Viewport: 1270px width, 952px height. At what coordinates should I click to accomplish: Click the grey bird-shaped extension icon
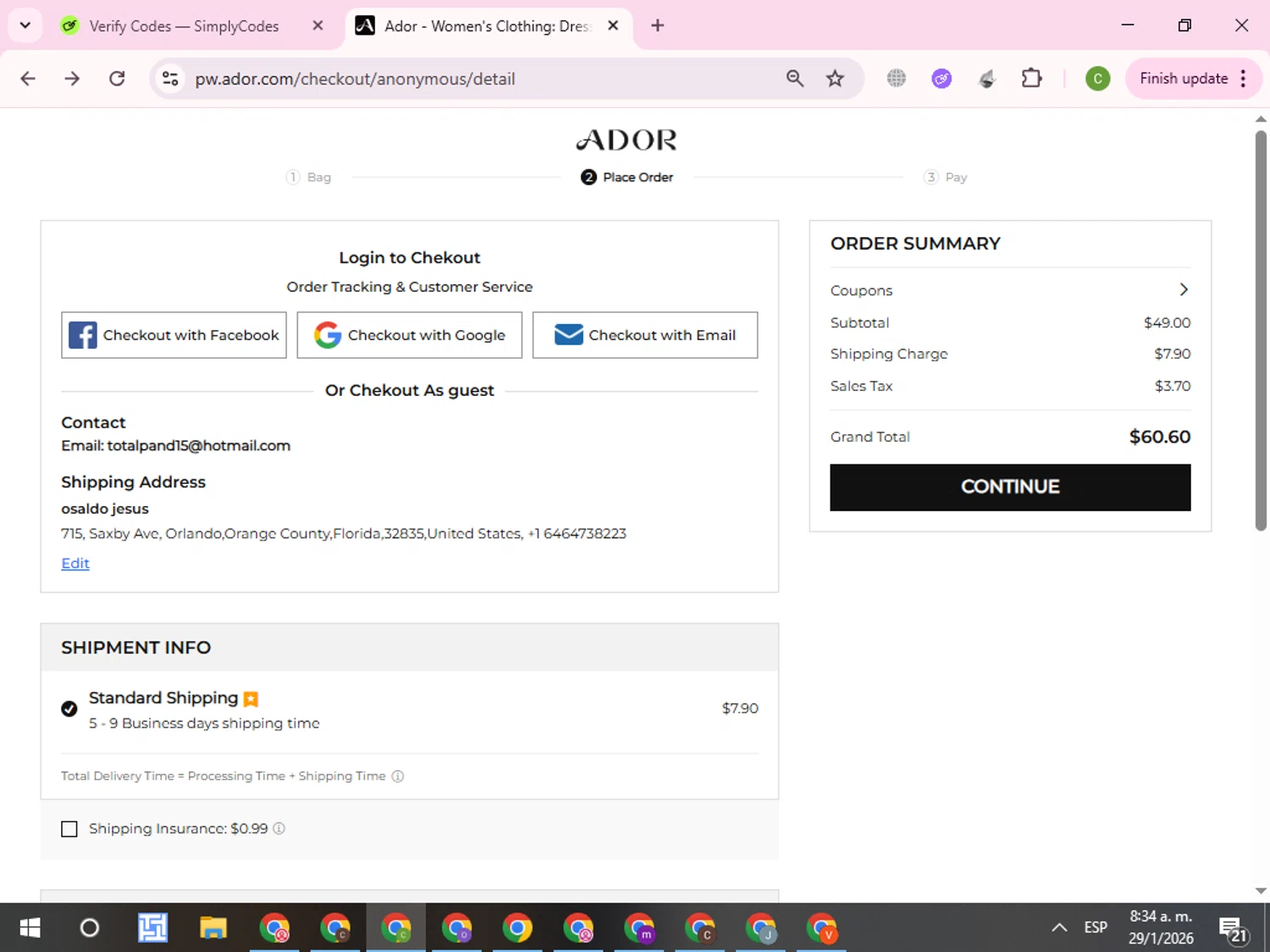coord(986,79)
